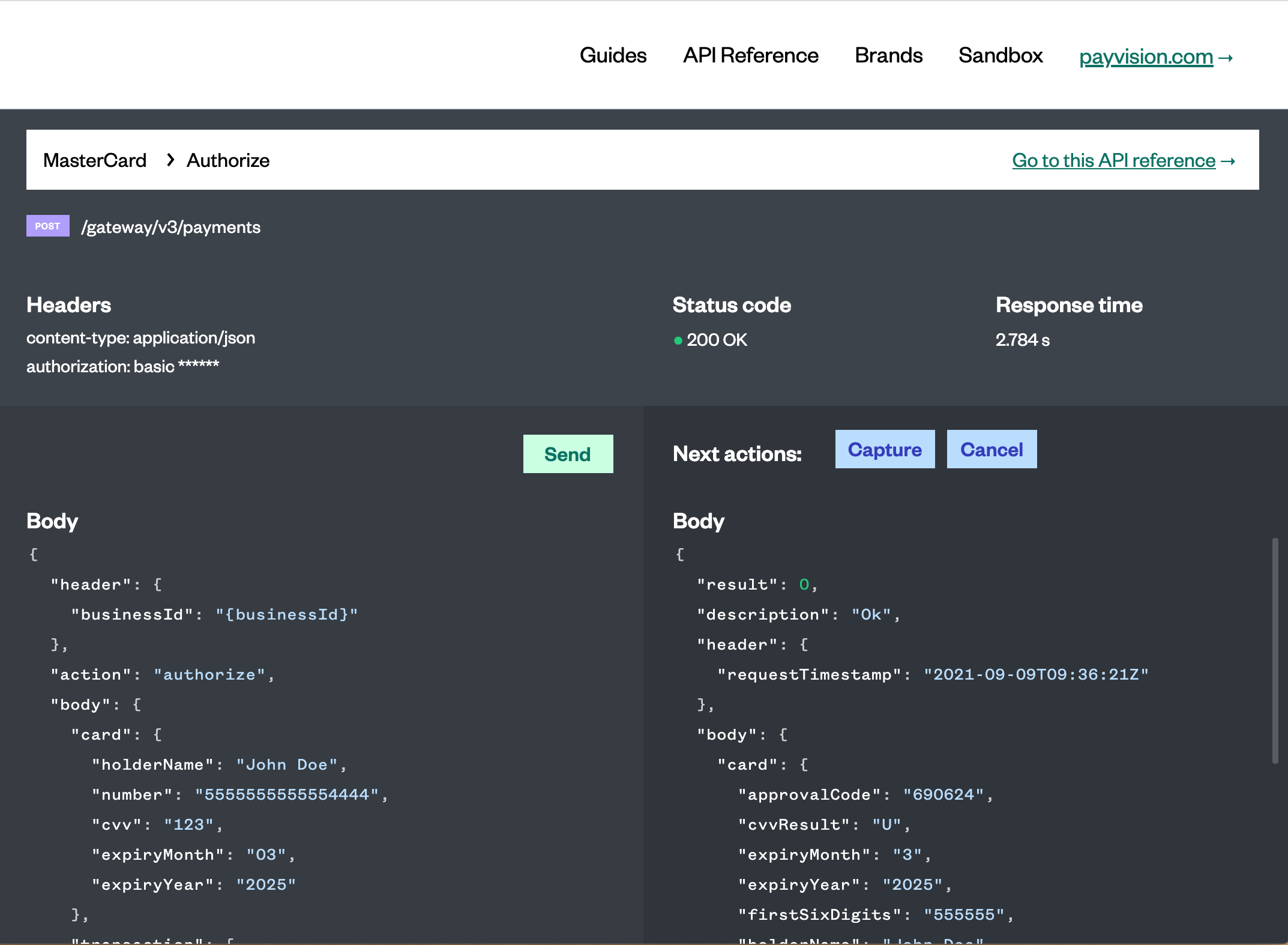This screenshot has height=945, width=1288.
Task: Click the breadcrumb chevron after MasterCard
Action: coord(170,160)
